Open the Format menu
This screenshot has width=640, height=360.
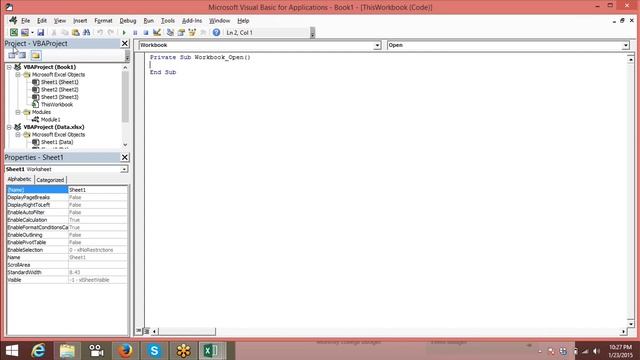tap(103, 20)
